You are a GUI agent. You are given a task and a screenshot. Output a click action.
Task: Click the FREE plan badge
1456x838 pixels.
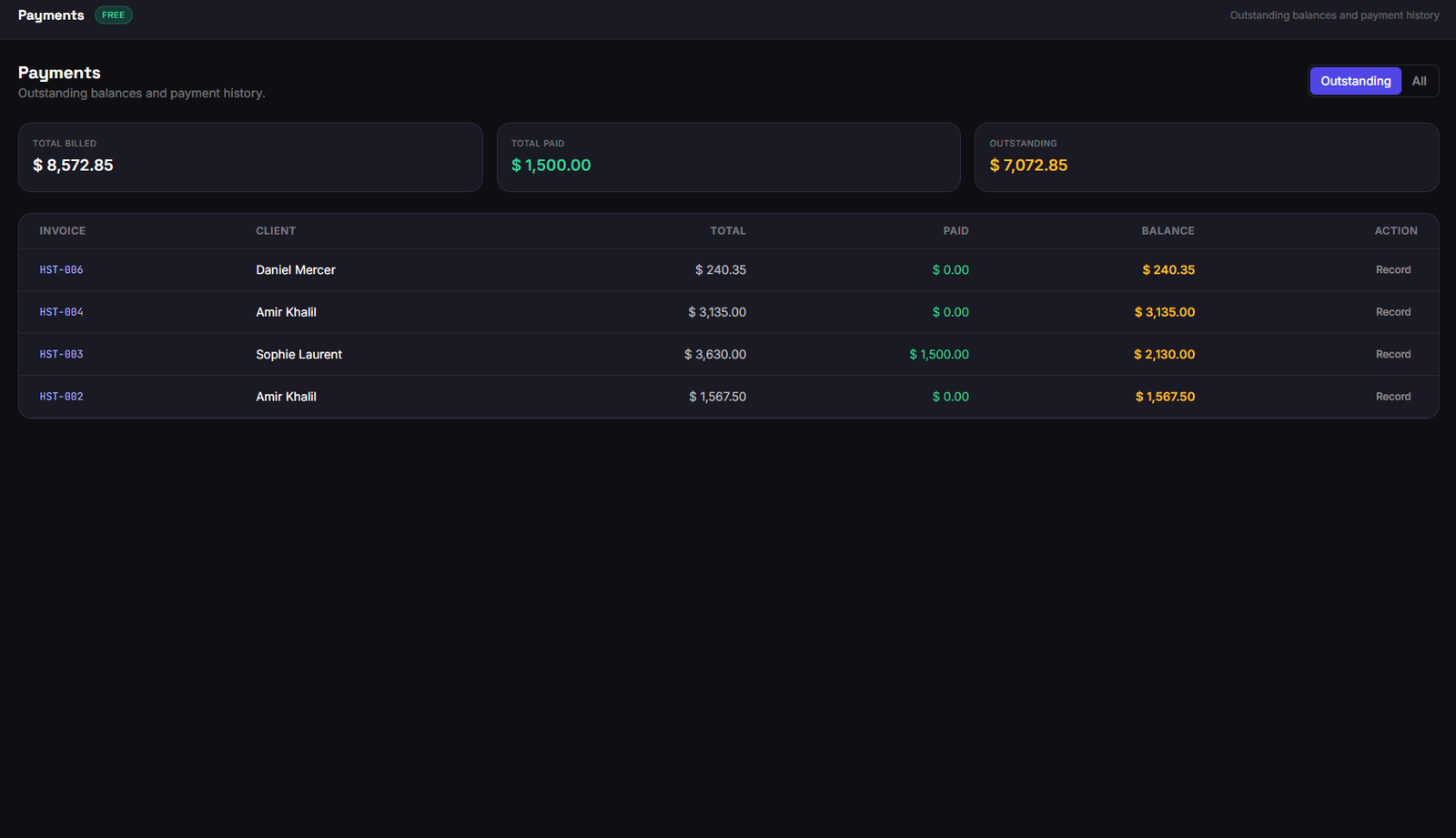114,15
